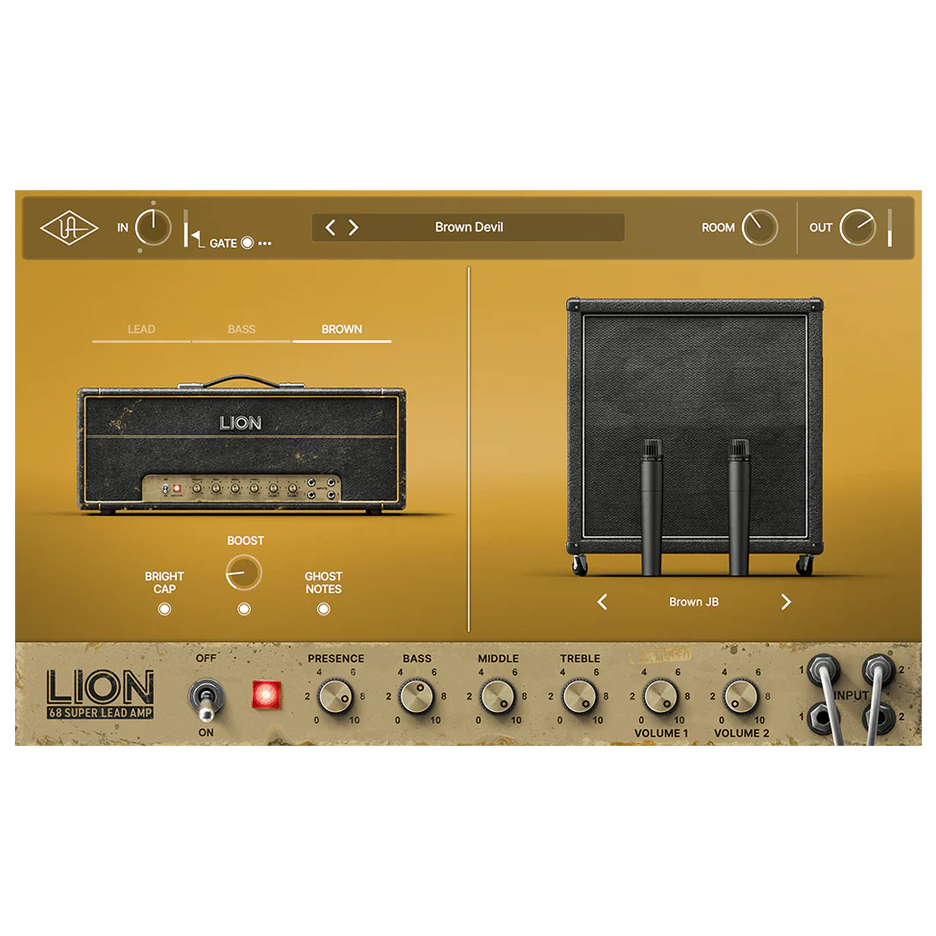This screenshot has width=936, height=936.
Task: Click the lower input 1 jack
Action: coord(823,717)
